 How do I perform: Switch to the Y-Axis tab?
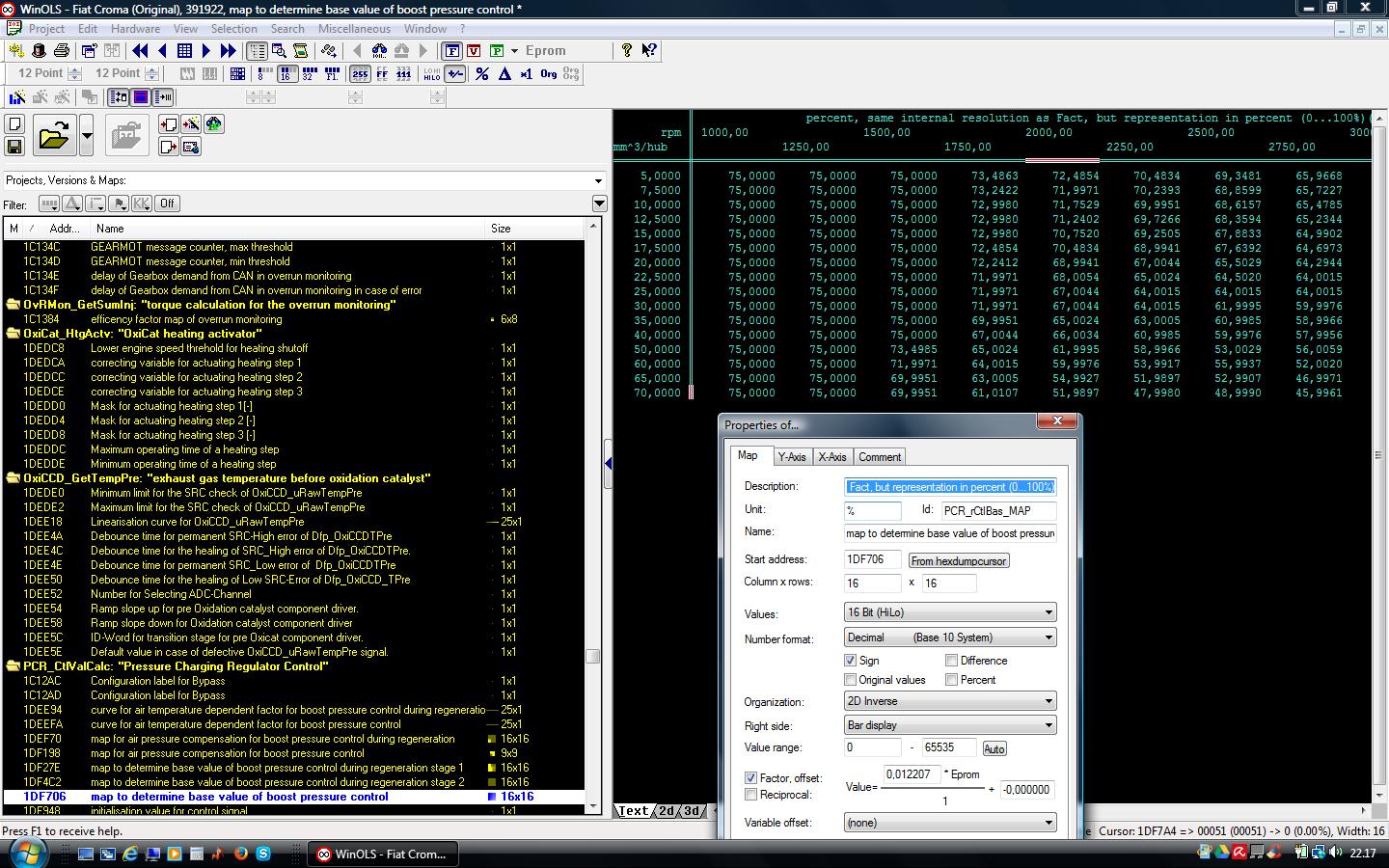pyautogui.click(x=792, y=457)
